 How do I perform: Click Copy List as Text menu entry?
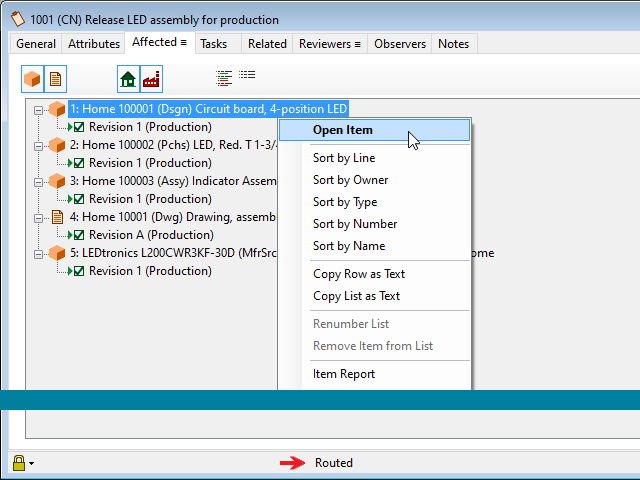click(356, 296)
